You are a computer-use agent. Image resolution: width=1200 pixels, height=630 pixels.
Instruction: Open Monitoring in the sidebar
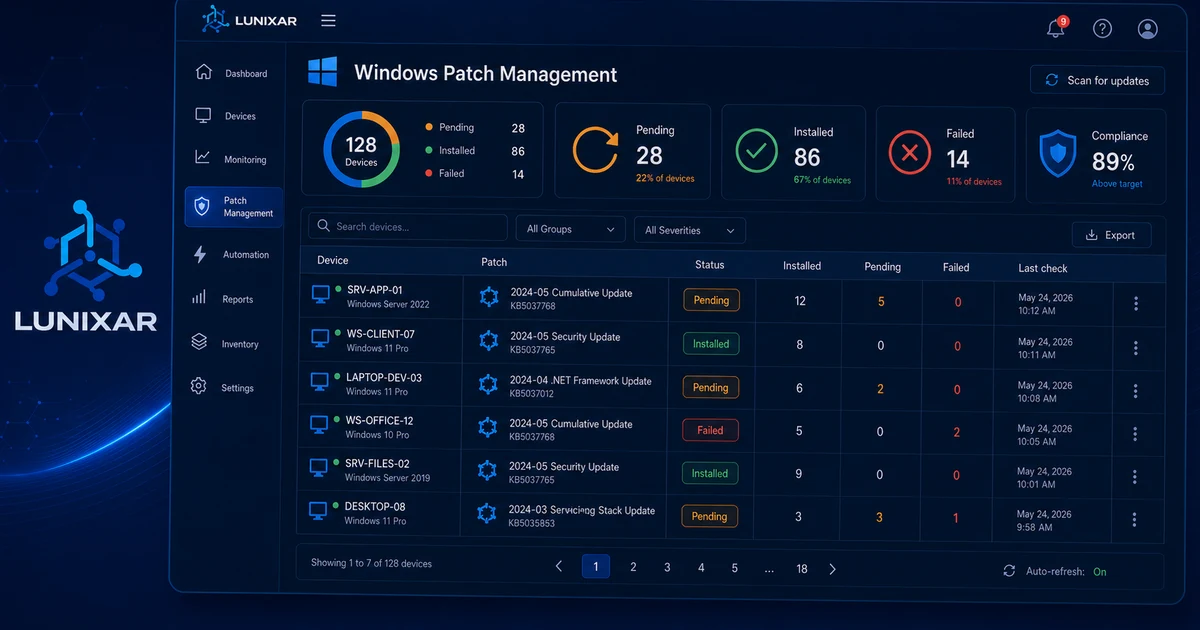pyautogui.click(x=231, y=159)
